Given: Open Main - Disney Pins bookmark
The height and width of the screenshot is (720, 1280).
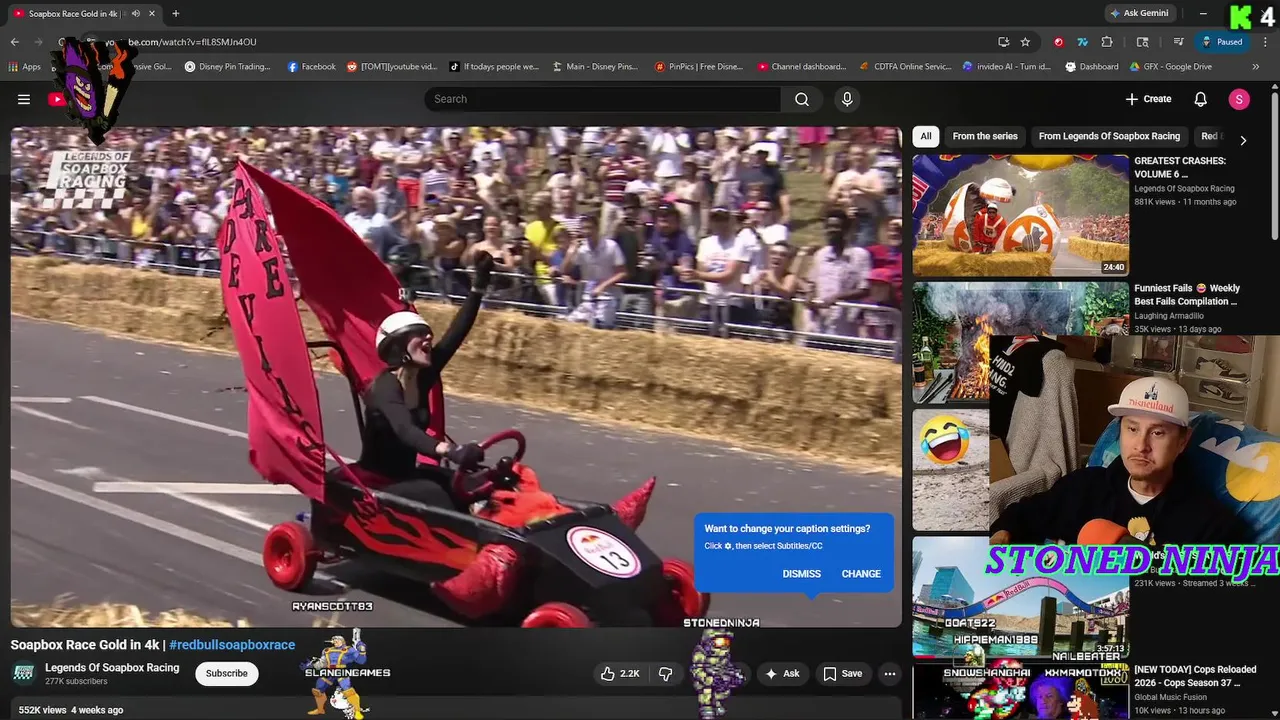Looking at the screenshot, I should [x=594, y=67].
